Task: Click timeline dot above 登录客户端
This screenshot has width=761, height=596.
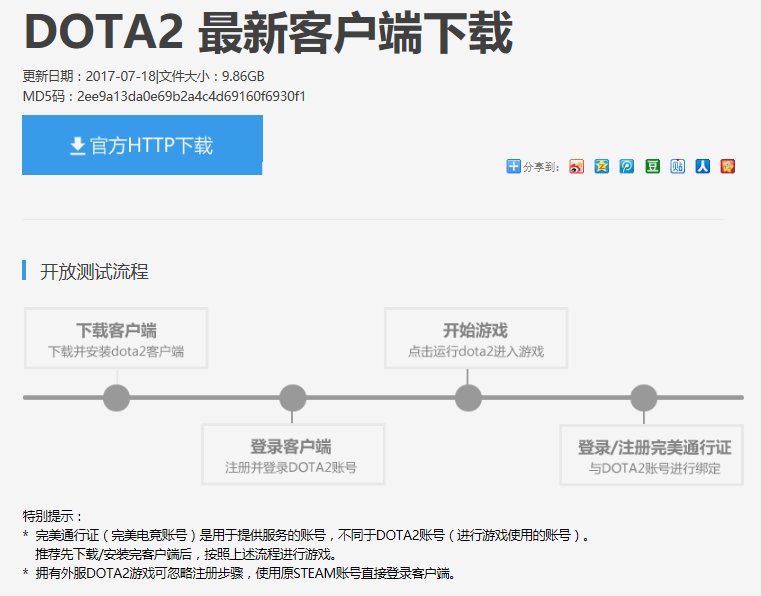Action: coord(293,397)
